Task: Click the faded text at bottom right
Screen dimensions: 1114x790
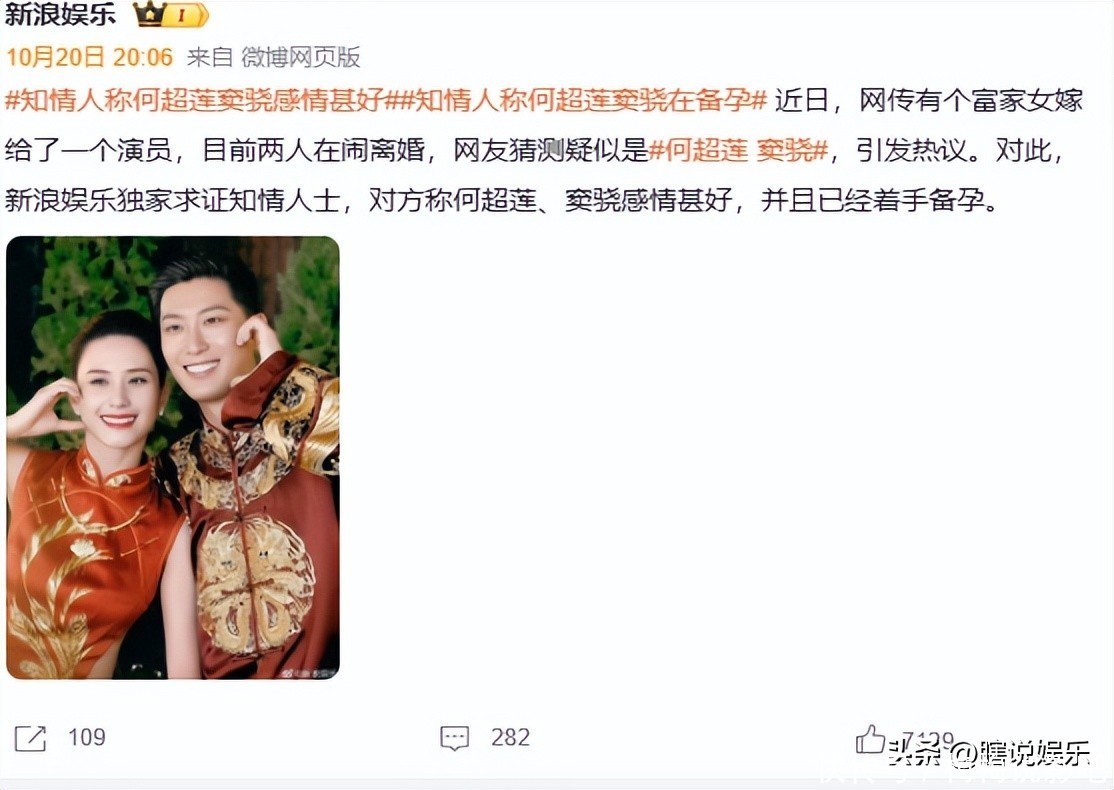Action: pyautogui.click(x=963, y=779)
